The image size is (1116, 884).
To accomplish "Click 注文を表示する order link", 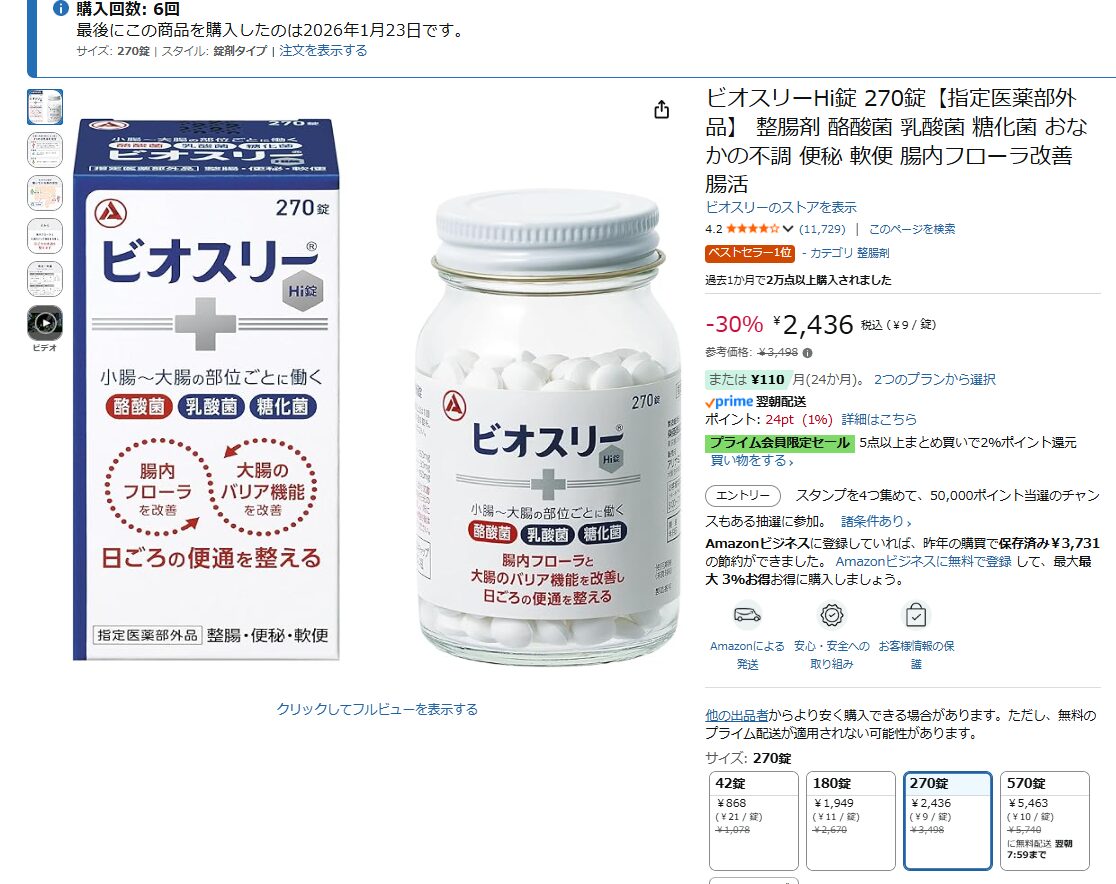I will [323, 51].
